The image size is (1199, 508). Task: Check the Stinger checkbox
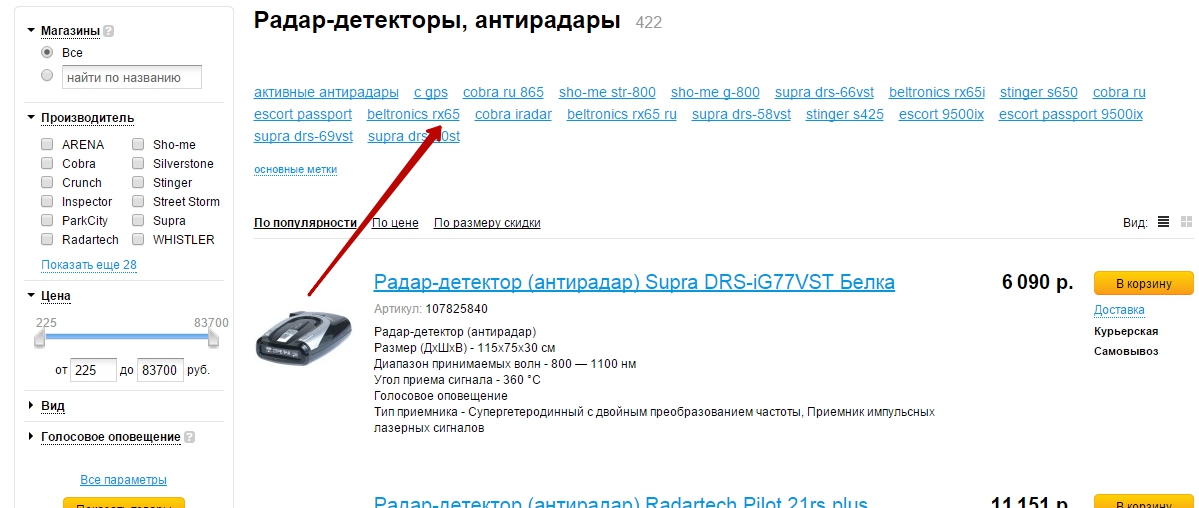click(138, 182)
